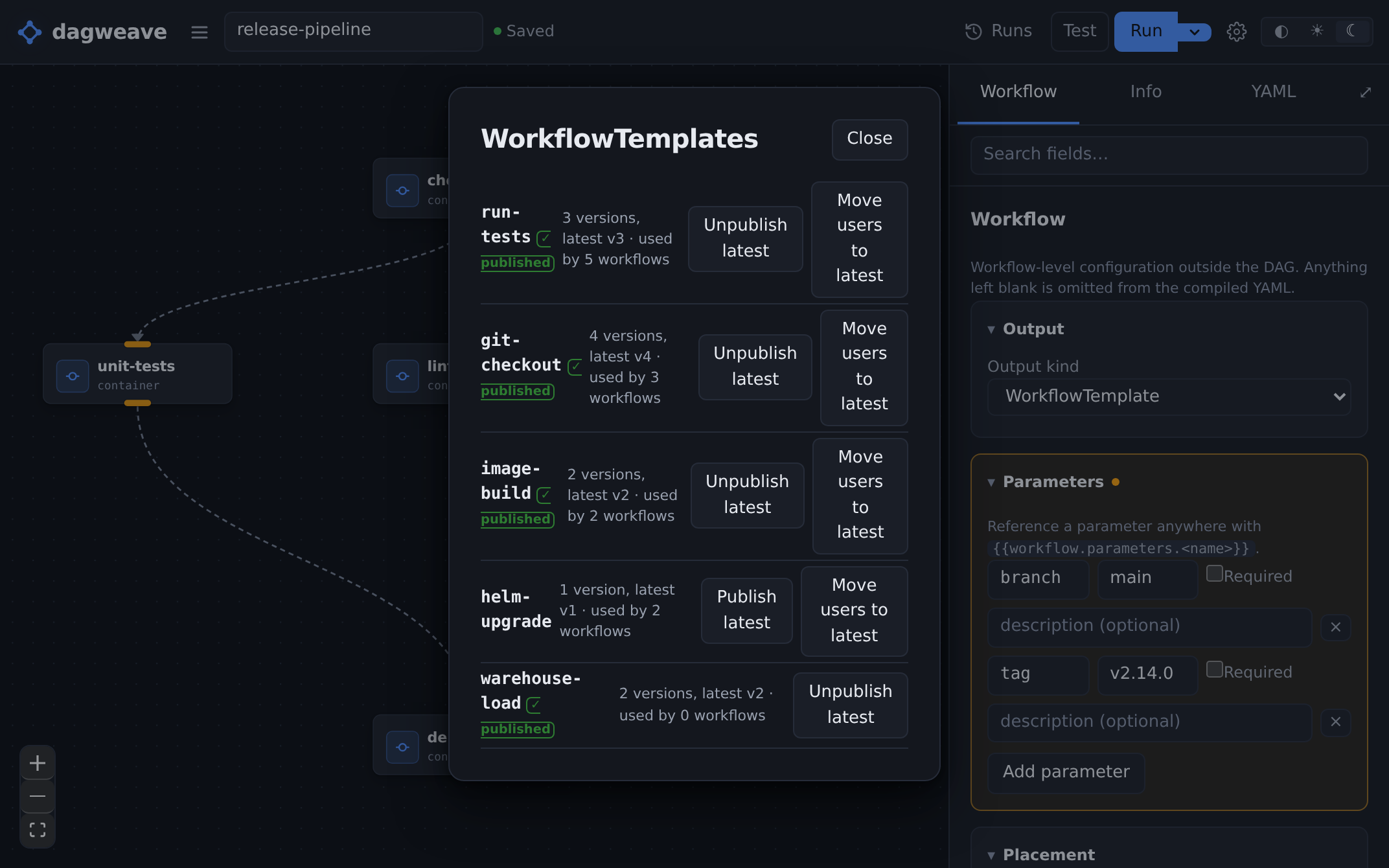The image size is (1389, 868).
Task: Toggle Required for branch parameter
Action: 1214,574
